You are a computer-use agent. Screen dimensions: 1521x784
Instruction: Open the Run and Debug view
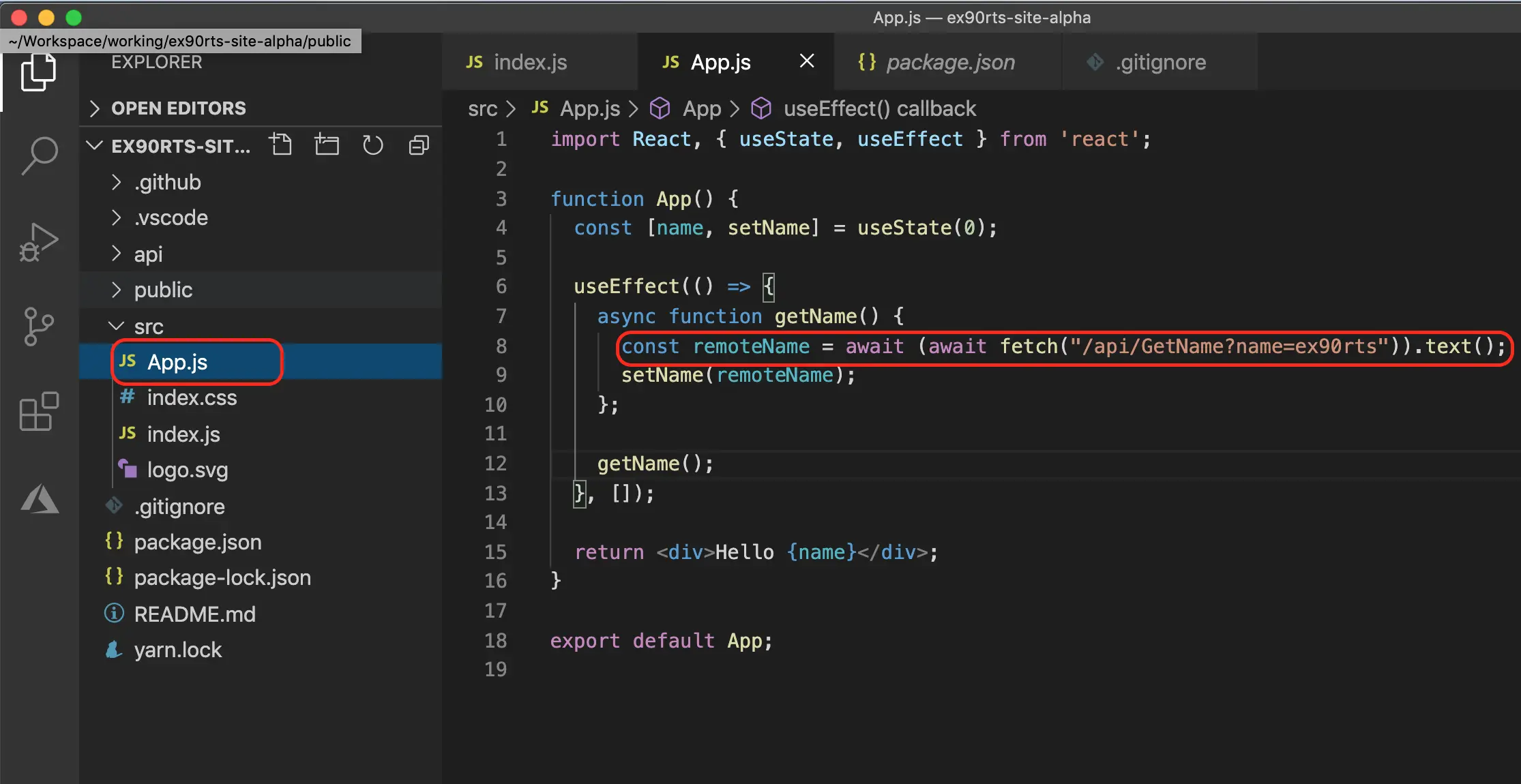39,242
